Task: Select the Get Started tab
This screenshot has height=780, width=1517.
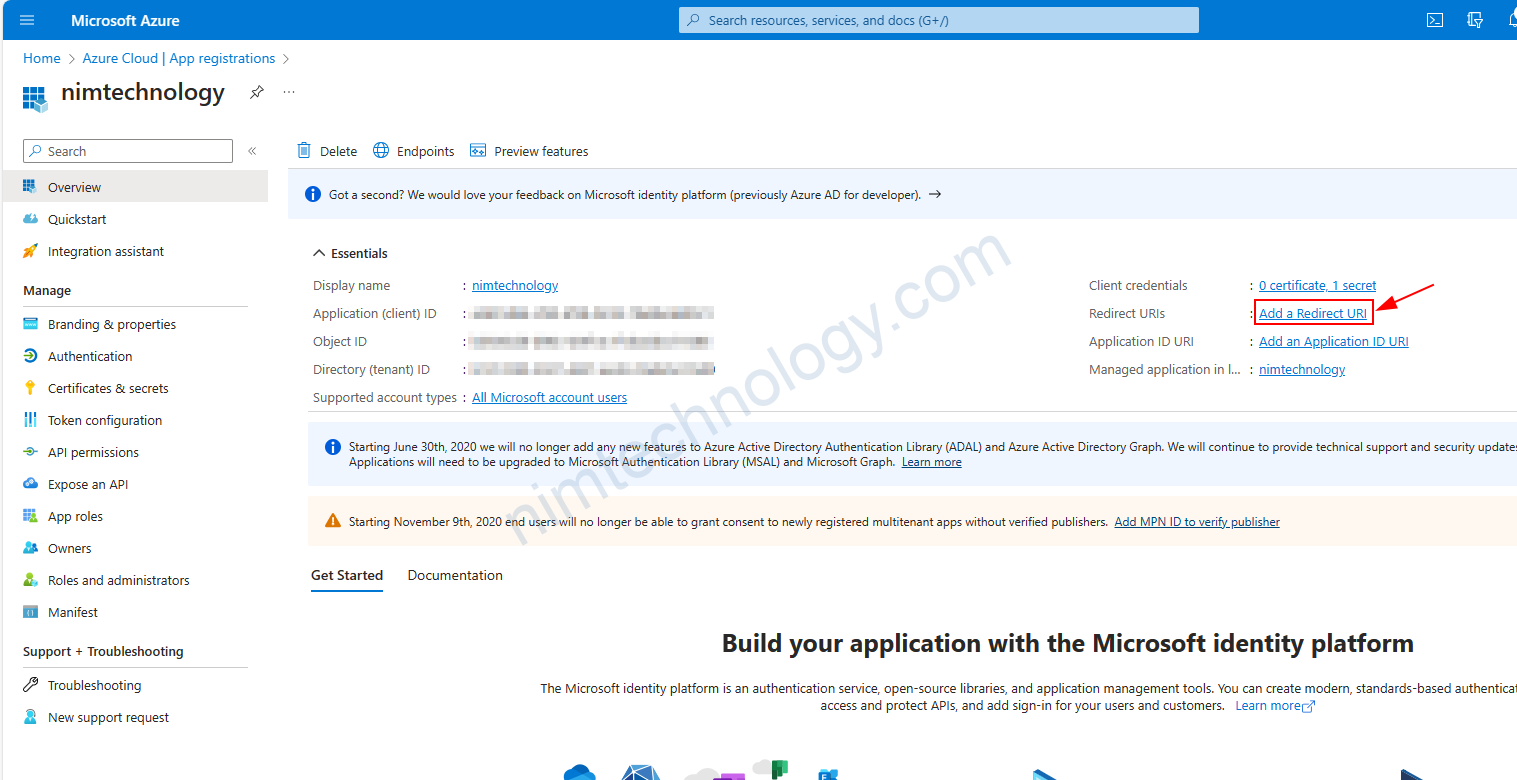Action: 346,575
